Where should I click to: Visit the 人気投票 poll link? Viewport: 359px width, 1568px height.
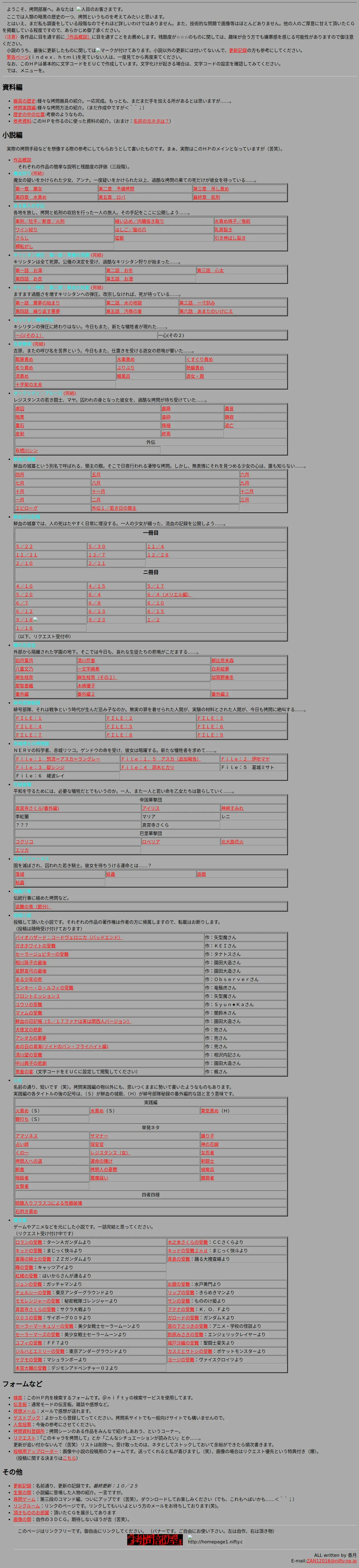click(x=23, y=1424)
